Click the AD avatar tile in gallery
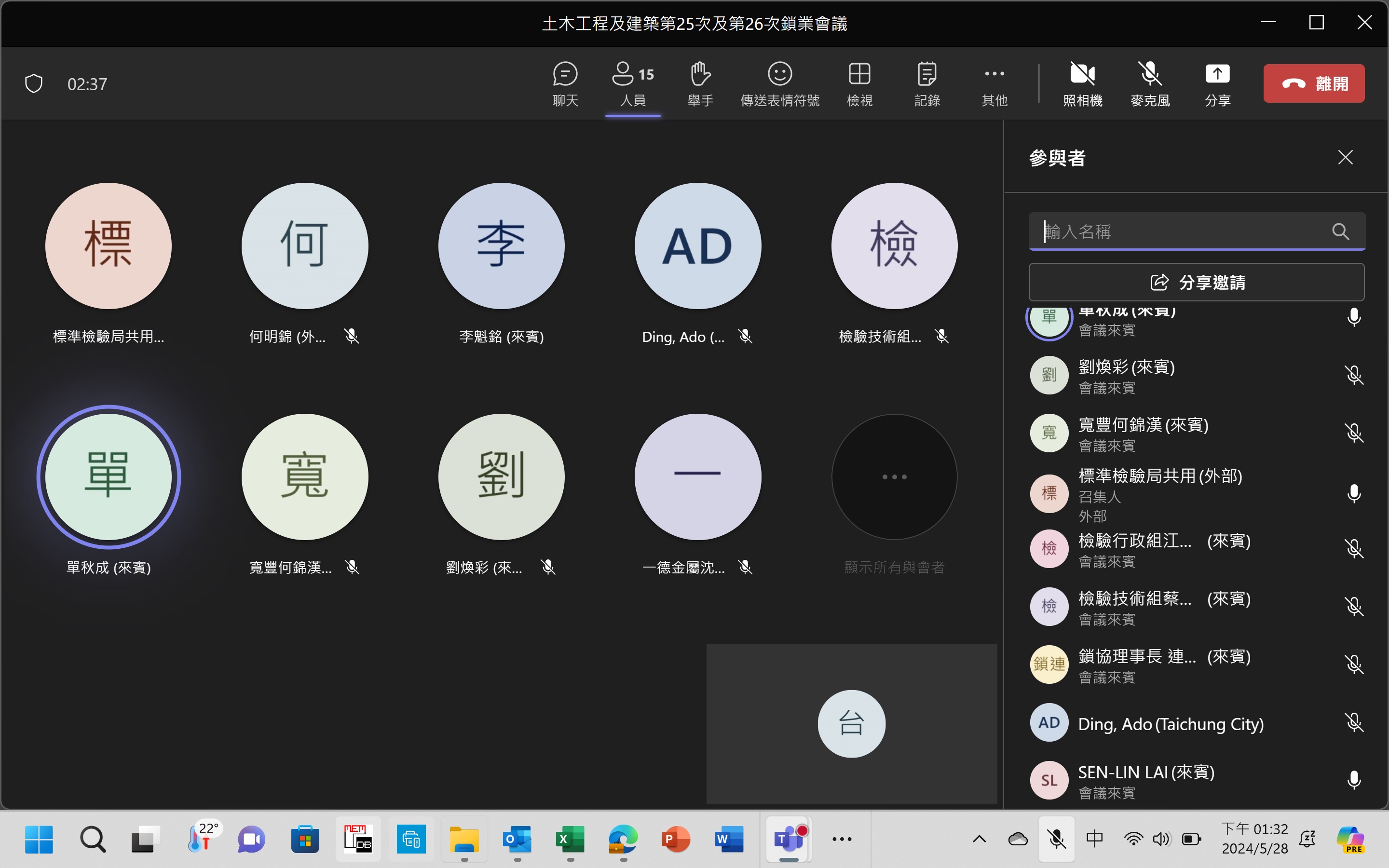 click(x=698, y=246)
